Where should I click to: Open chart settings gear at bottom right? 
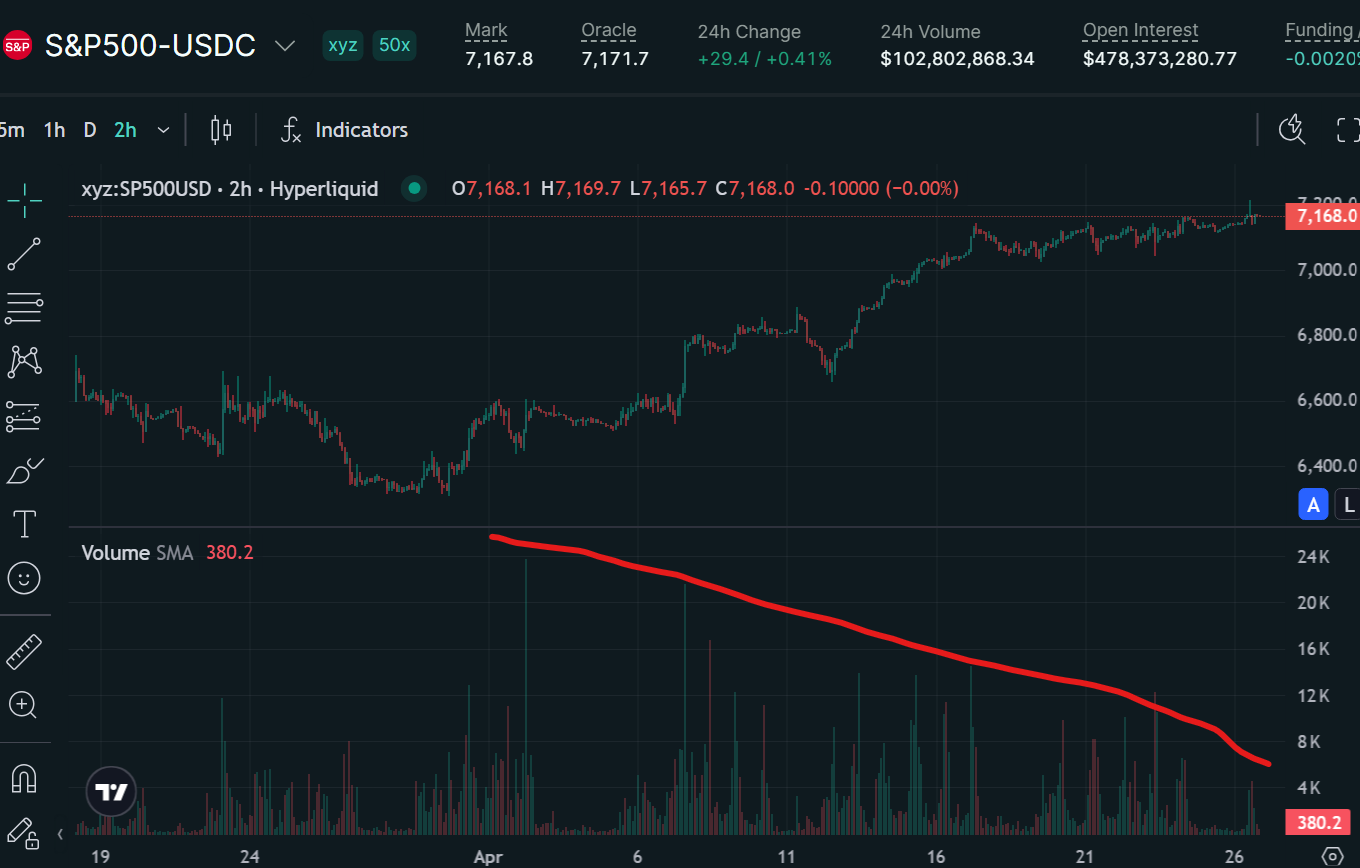[x=1333, y=857]
